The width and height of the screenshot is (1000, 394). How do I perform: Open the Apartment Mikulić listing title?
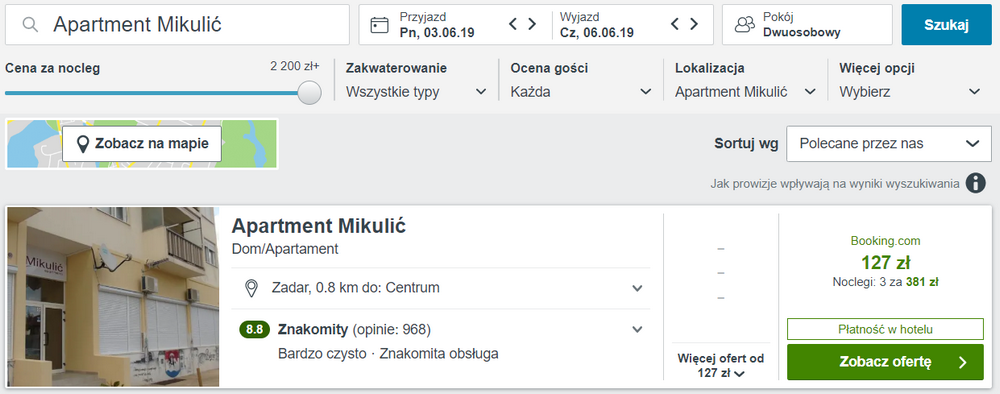318,226
